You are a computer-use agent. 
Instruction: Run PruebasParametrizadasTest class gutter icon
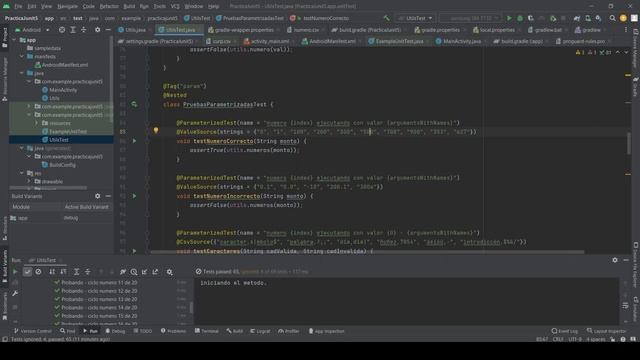(134, 104)
